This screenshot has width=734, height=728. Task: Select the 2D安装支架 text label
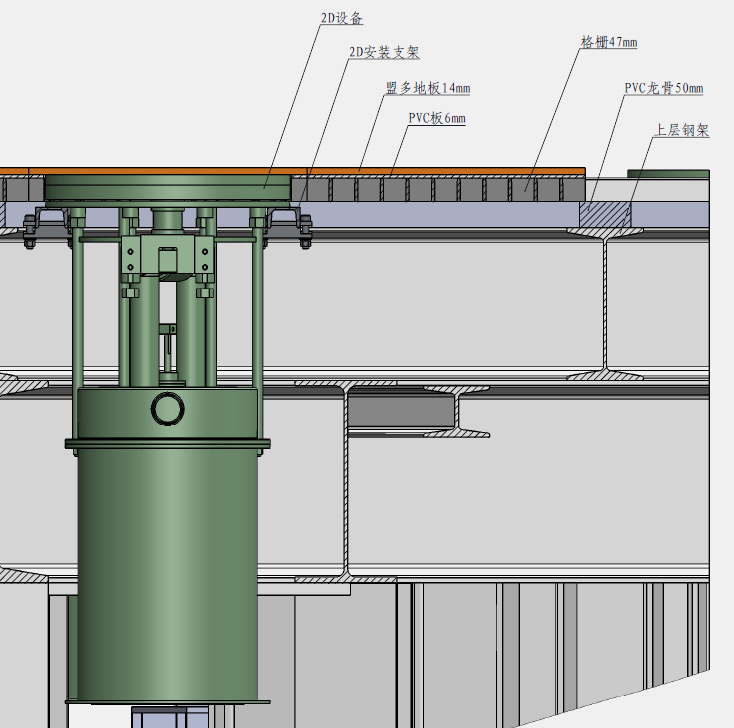pyautogui.click(x=383, y=52)
